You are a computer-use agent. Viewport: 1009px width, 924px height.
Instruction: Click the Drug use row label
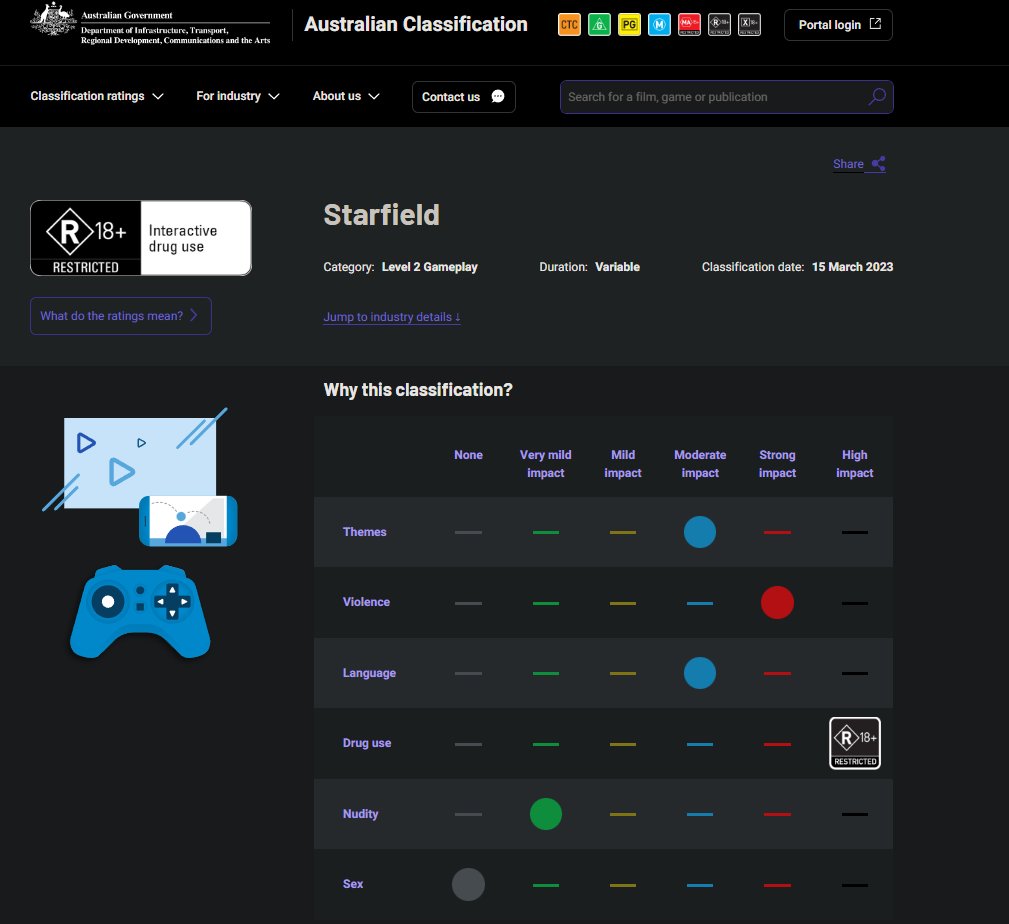(x=367, y=743)
